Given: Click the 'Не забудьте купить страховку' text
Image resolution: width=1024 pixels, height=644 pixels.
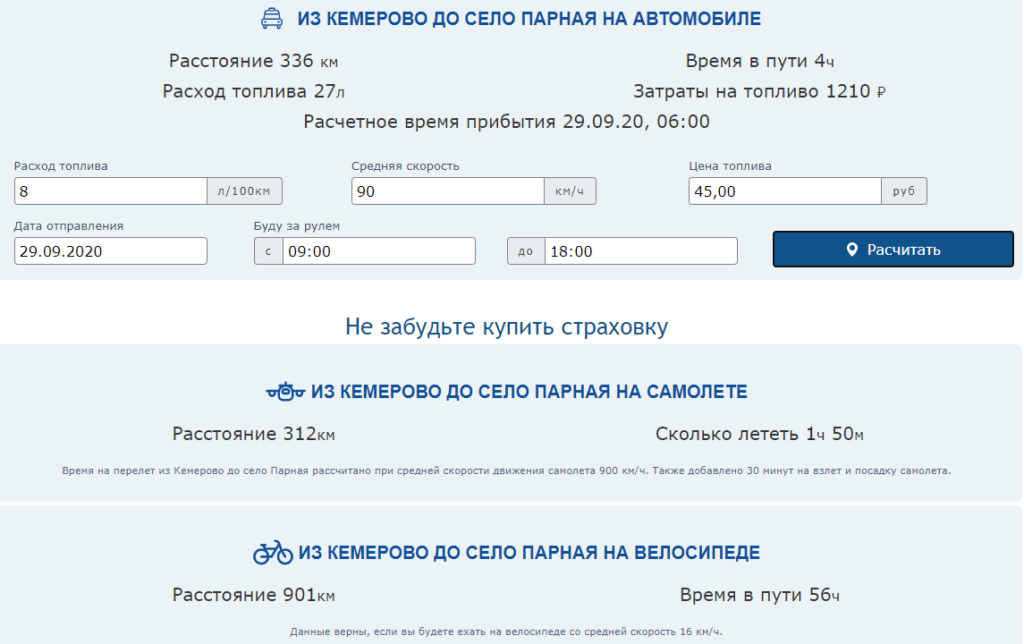Looking at the screenshot, I should (507, 327).
